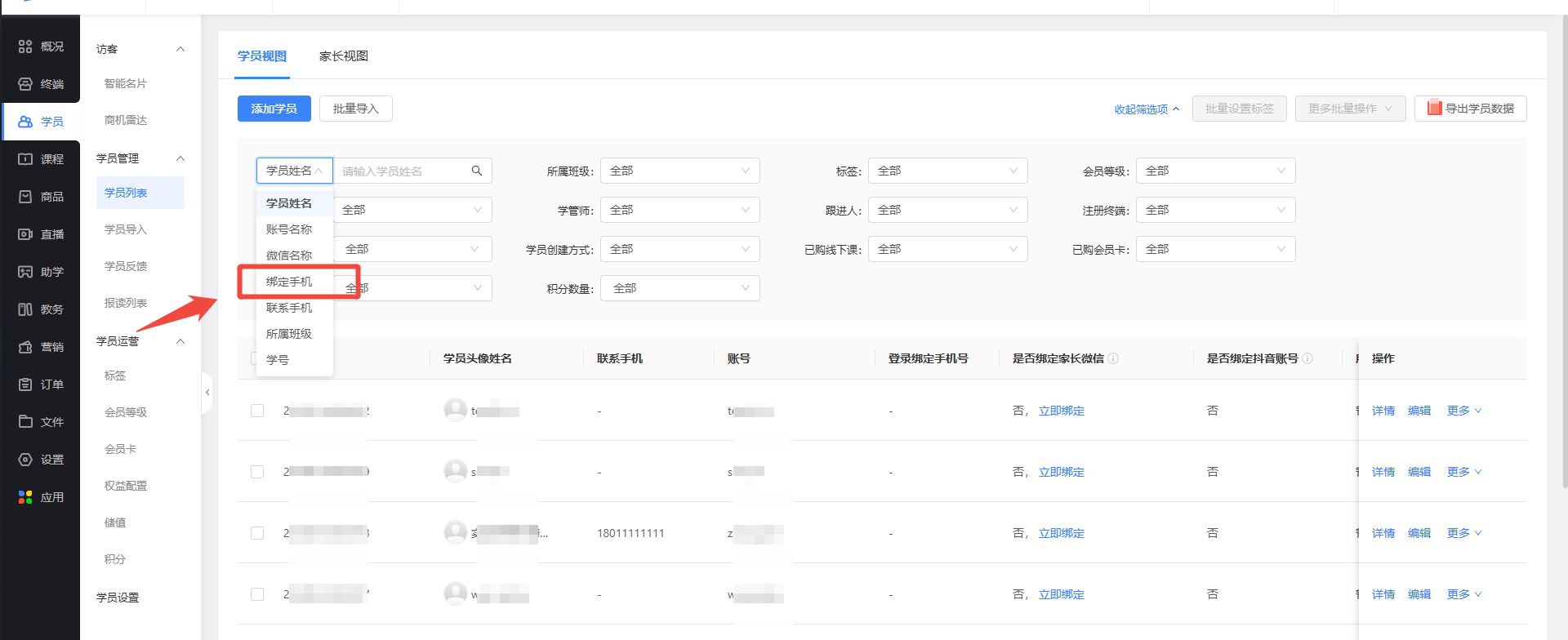The image size is (1568, 640).
Task: Select the fourth student row checkbox
Action: click(257, 594)
